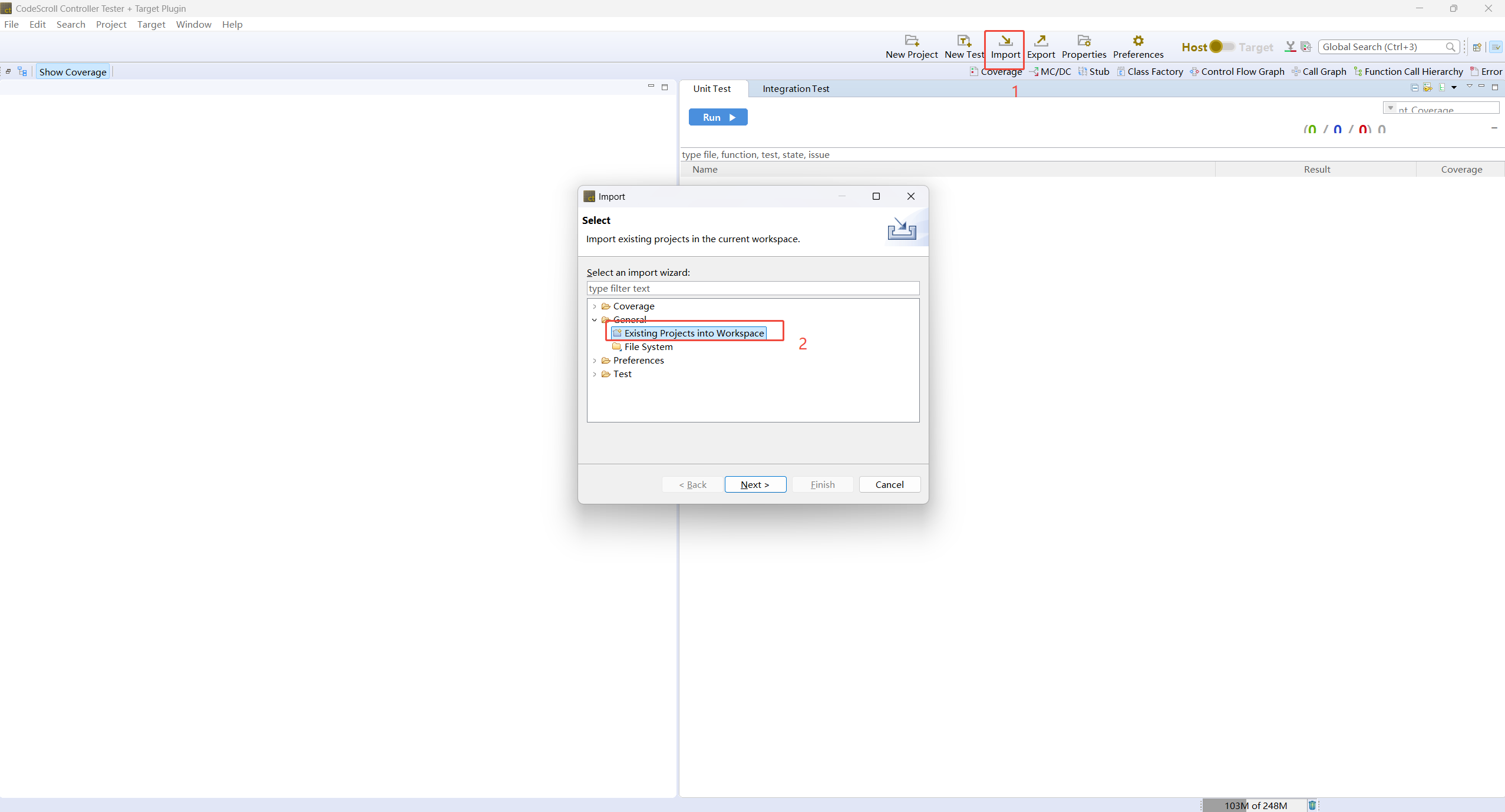Open the Control Flow Graph view
This screenshot has width=1505, height=812.
(1237, 72)
